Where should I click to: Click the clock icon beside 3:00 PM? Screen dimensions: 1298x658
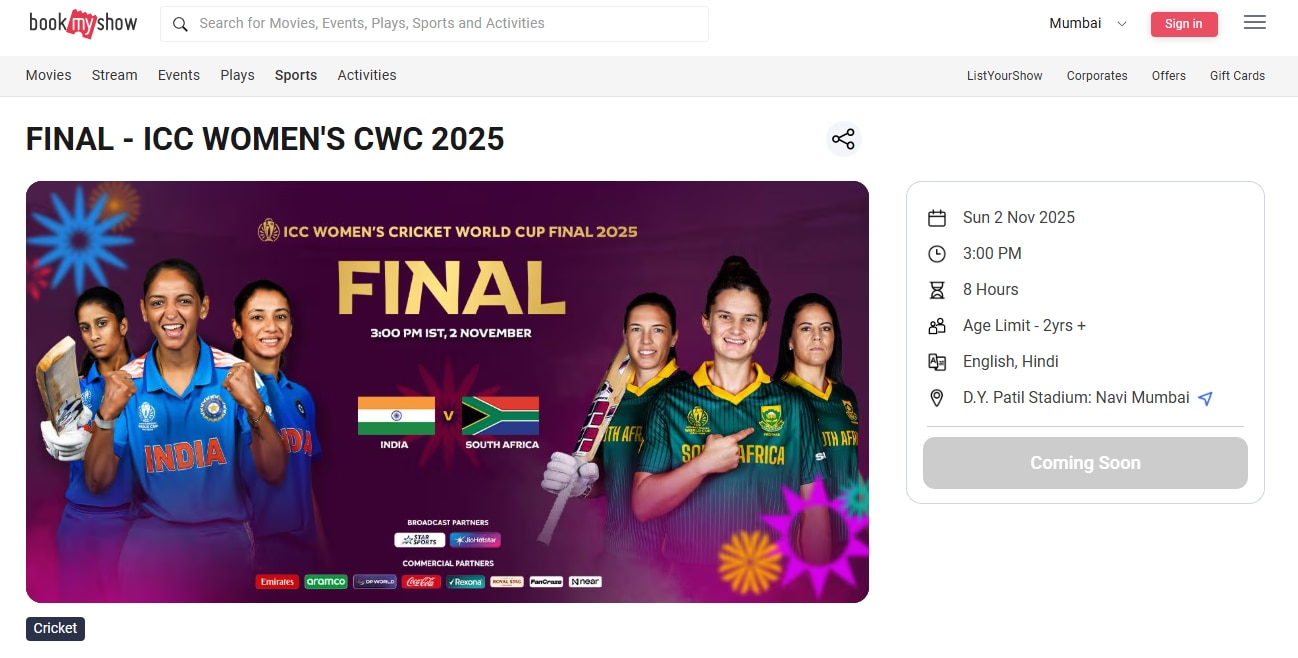(x=937, y=254)
